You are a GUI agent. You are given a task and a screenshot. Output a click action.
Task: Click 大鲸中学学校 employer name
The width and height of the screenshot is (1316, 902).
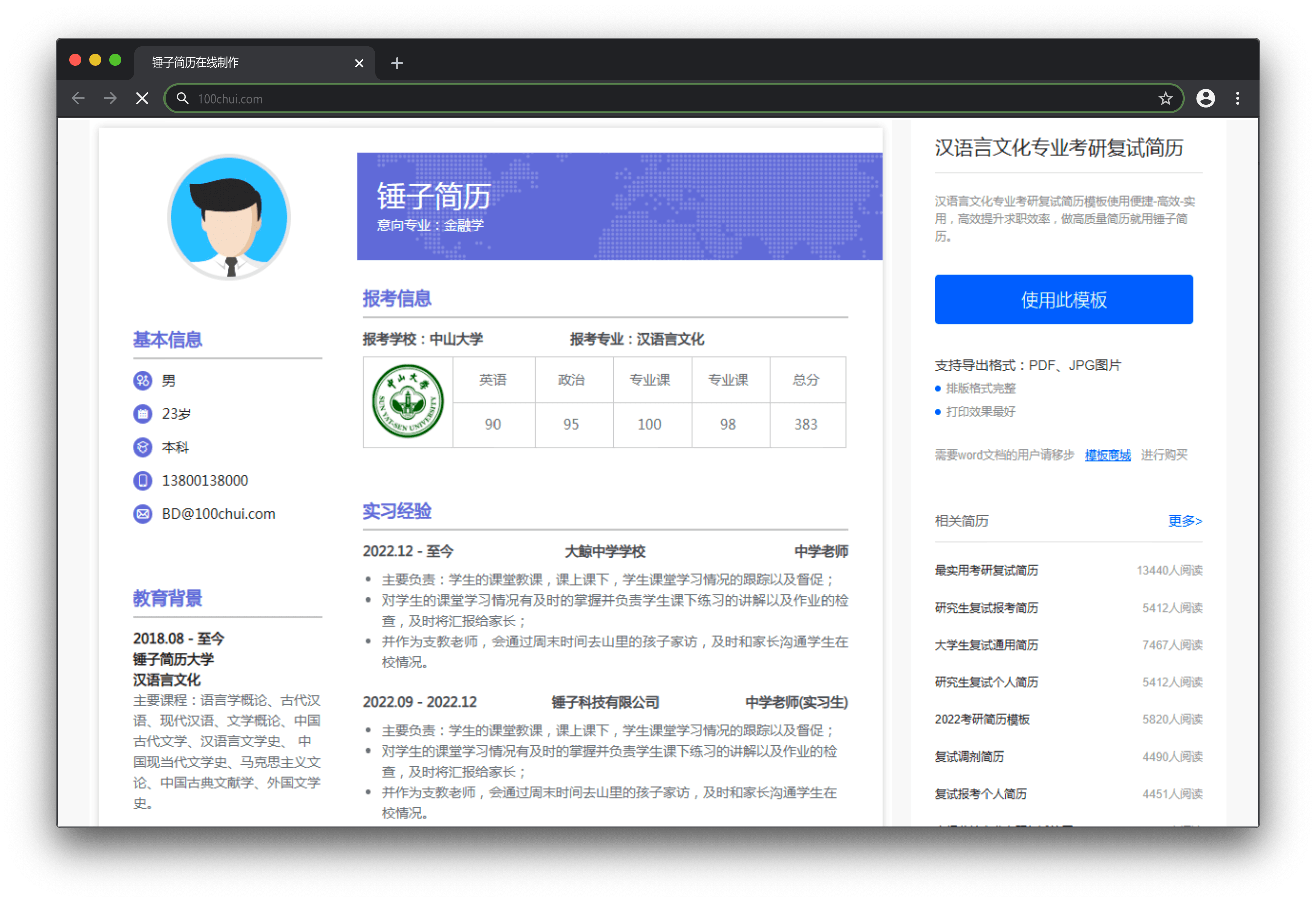click(x=605, y=551)
